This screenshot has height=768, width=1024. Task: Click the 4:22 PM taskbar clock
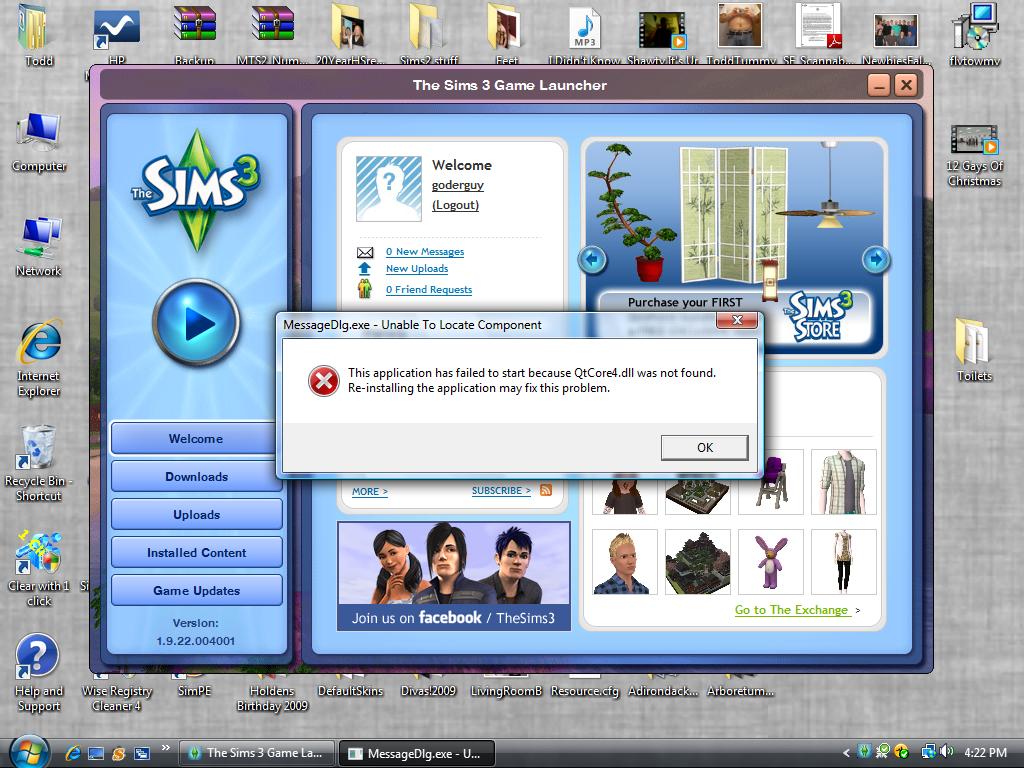pos(985,752)
